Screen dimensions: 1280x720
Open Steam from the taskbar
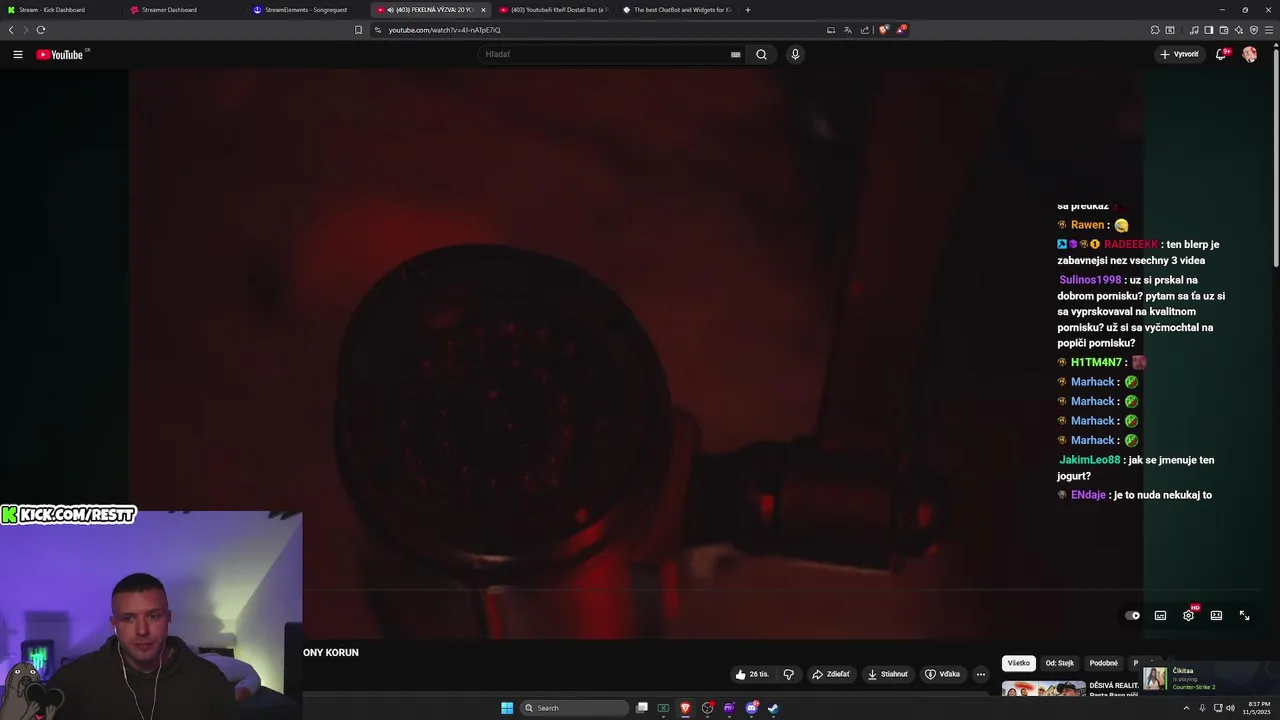[x=773, y=708]
